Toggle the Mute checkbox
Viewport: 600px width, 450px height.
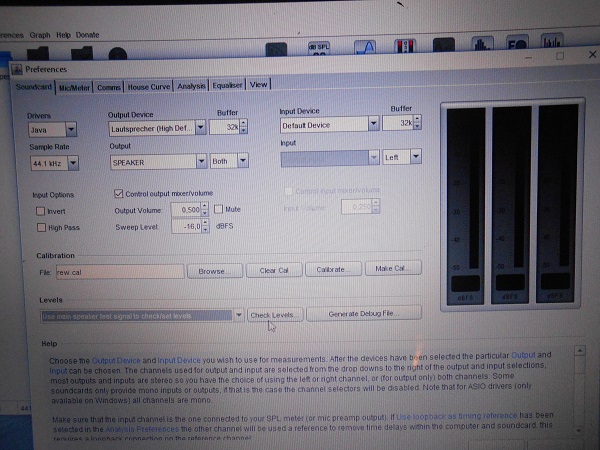tap(218, 209)
